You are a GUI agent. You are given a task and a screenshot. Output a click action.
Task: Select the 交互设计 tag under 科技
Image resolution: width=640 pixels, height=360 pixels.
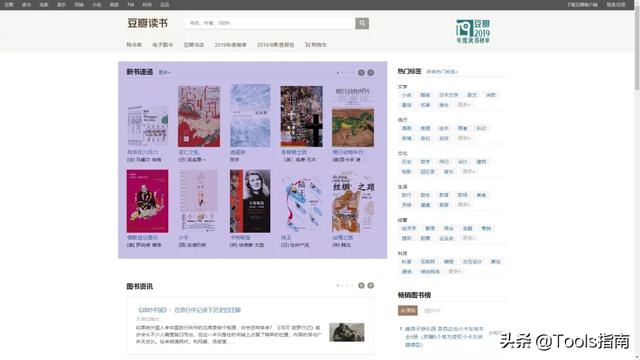[x=472, y=262]
